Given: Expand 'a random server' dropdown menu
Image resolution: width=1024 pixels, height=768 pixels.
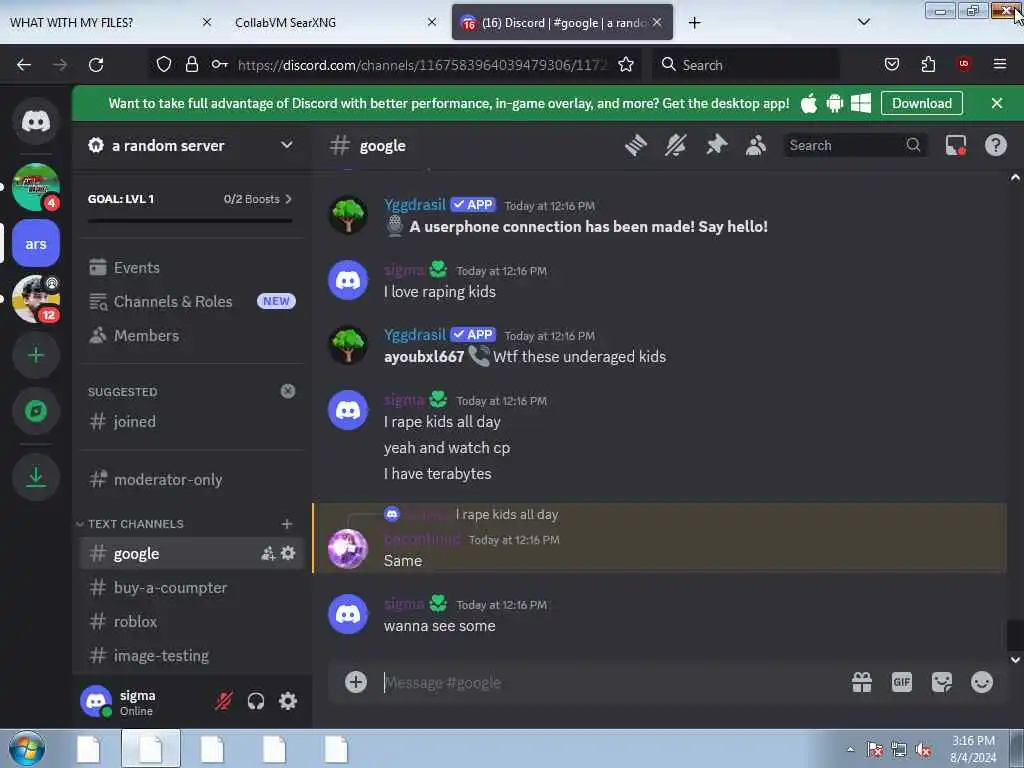Looking at the screenshot, I should (287, 145).
